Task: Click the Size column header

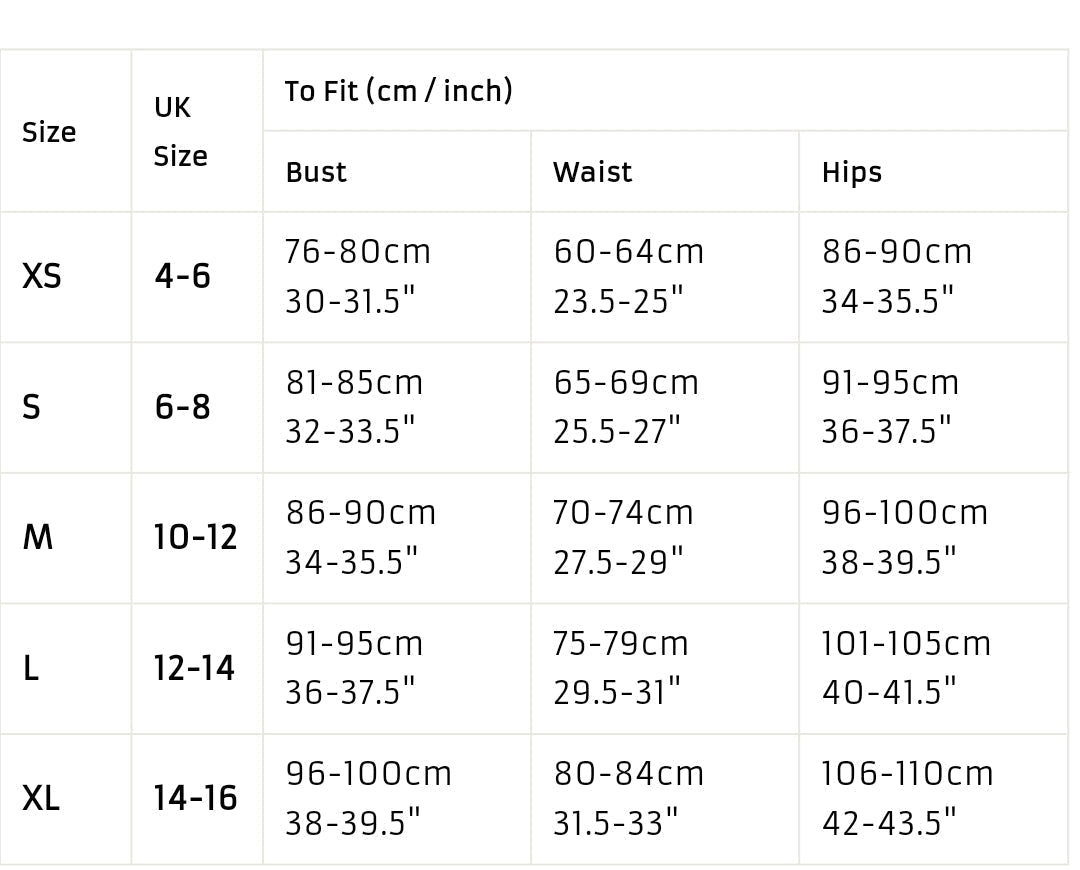Action: pos(49,132)
